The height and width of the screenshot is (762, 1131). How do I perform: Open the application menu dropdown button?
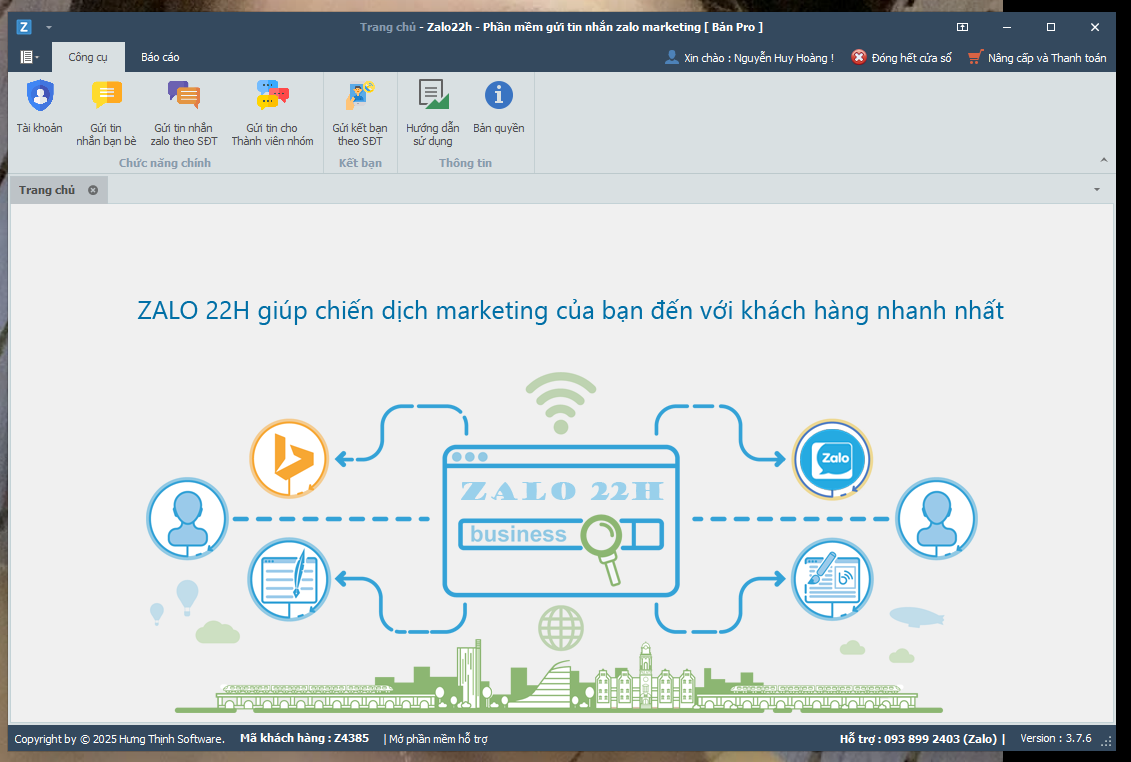(29, 57)
